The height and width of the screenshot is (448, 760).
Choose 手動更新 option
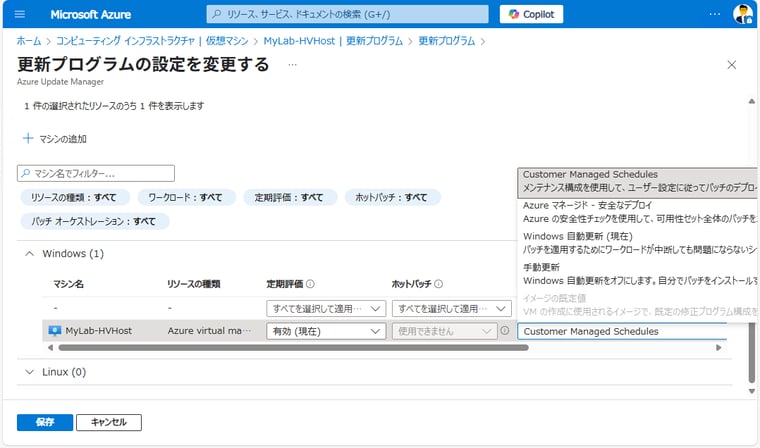(x=637, y=274)
